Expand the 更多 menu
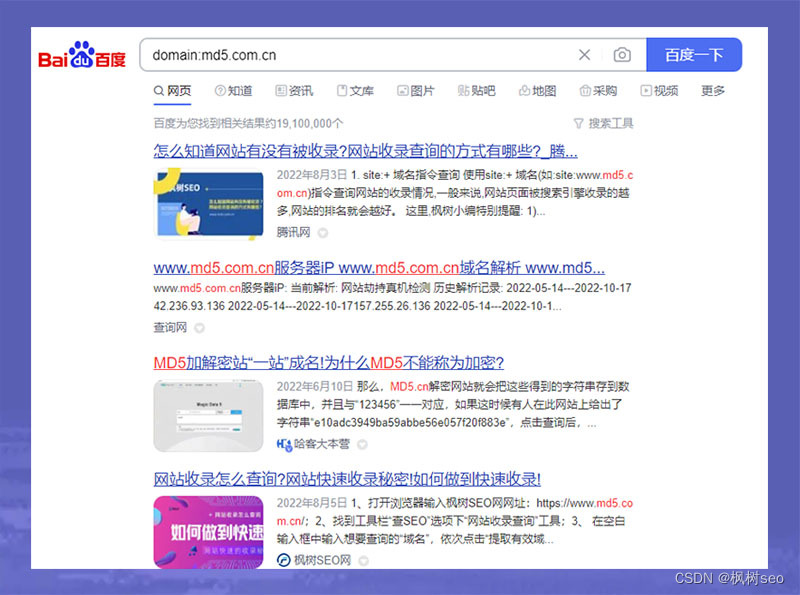 713,91
